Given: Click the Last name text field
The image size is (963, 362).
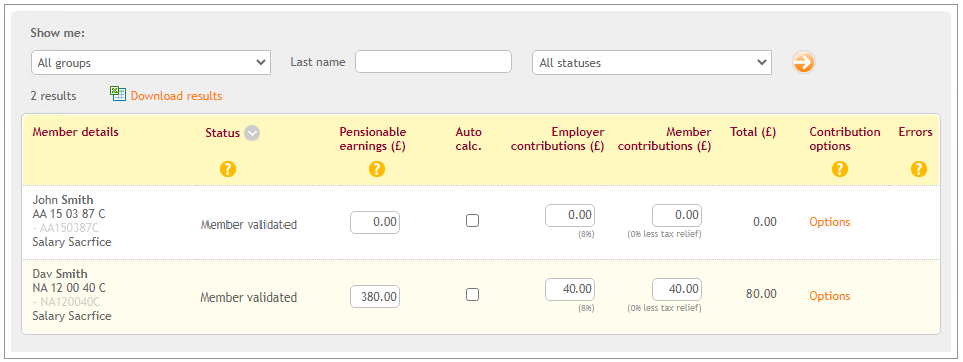Looking at the screenshot, I should pyautogui.click(x=434, y=61).
